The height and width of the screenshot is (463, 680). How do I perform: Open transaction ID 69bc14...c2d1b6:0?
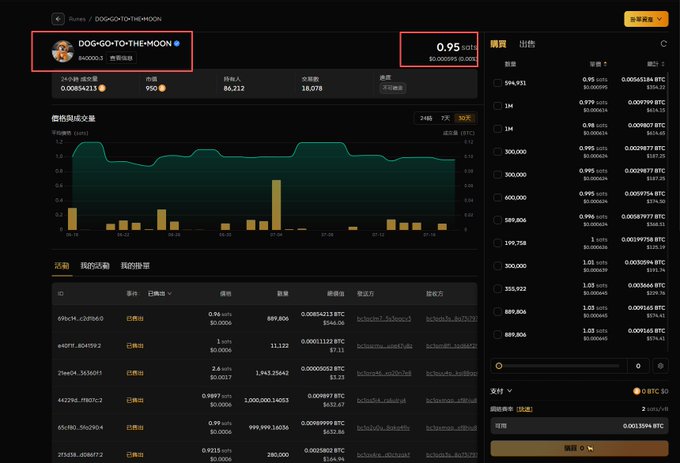click(x=80, y=318)
